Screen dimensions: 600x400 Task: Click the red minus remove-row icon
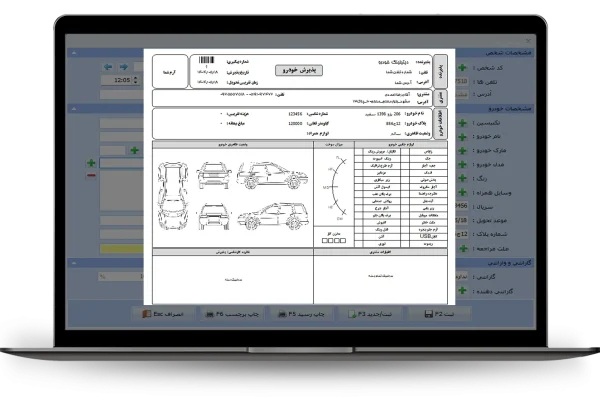[91, 176]
